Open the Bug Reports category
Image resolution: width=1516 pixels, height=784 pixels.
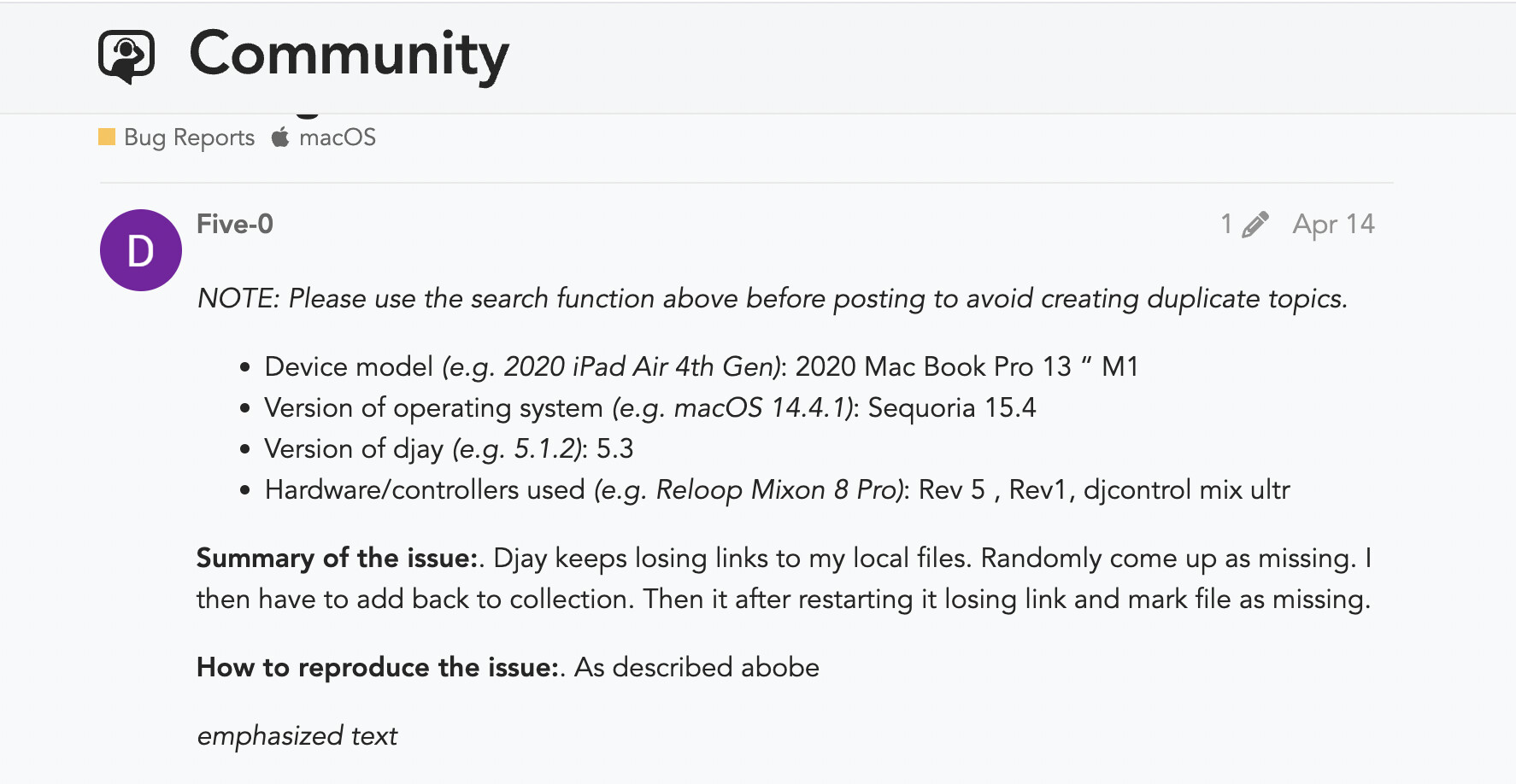click(189, 137)
